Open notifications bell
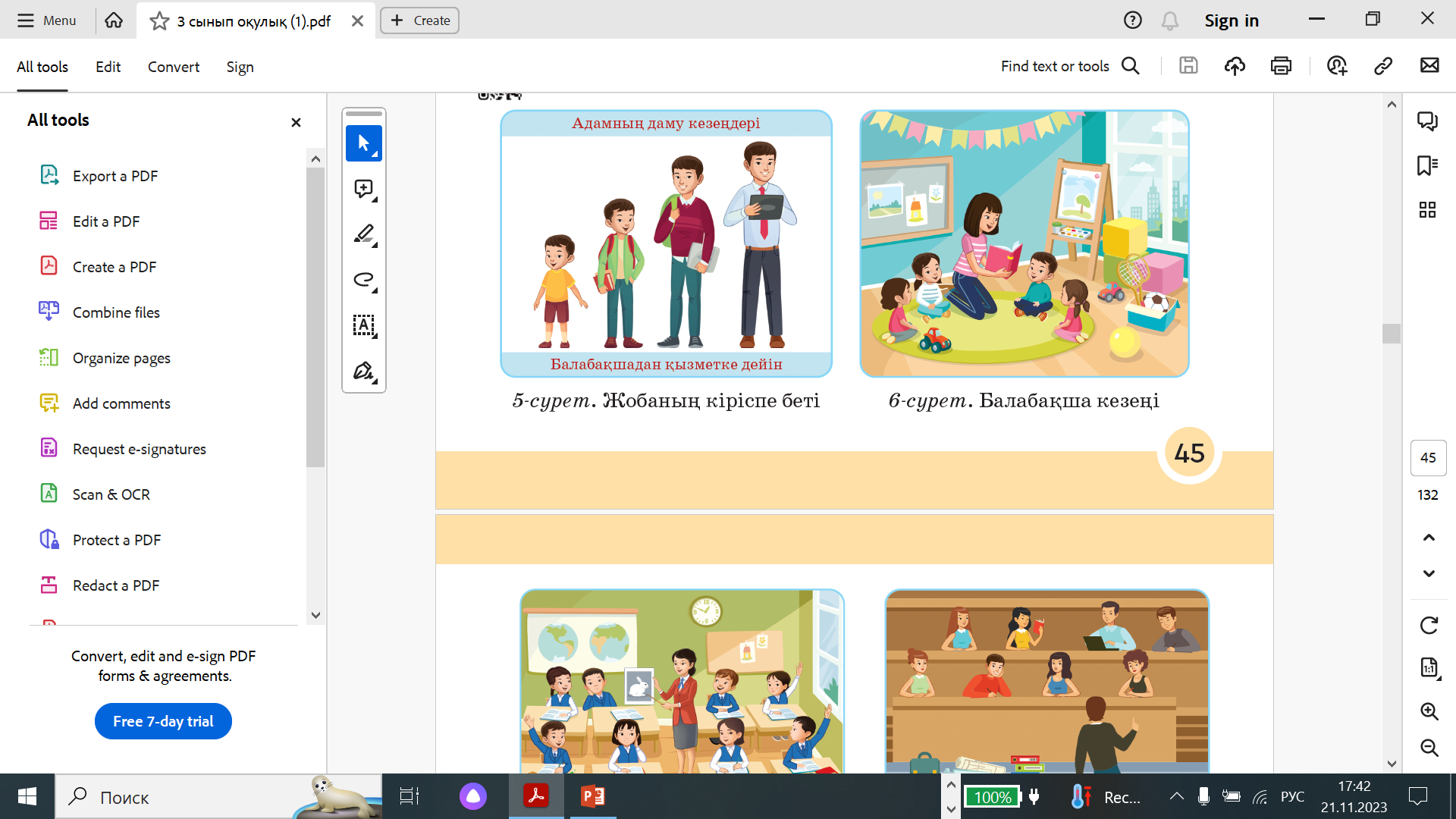This screenshot has height=819, width=1456. 1170,21
